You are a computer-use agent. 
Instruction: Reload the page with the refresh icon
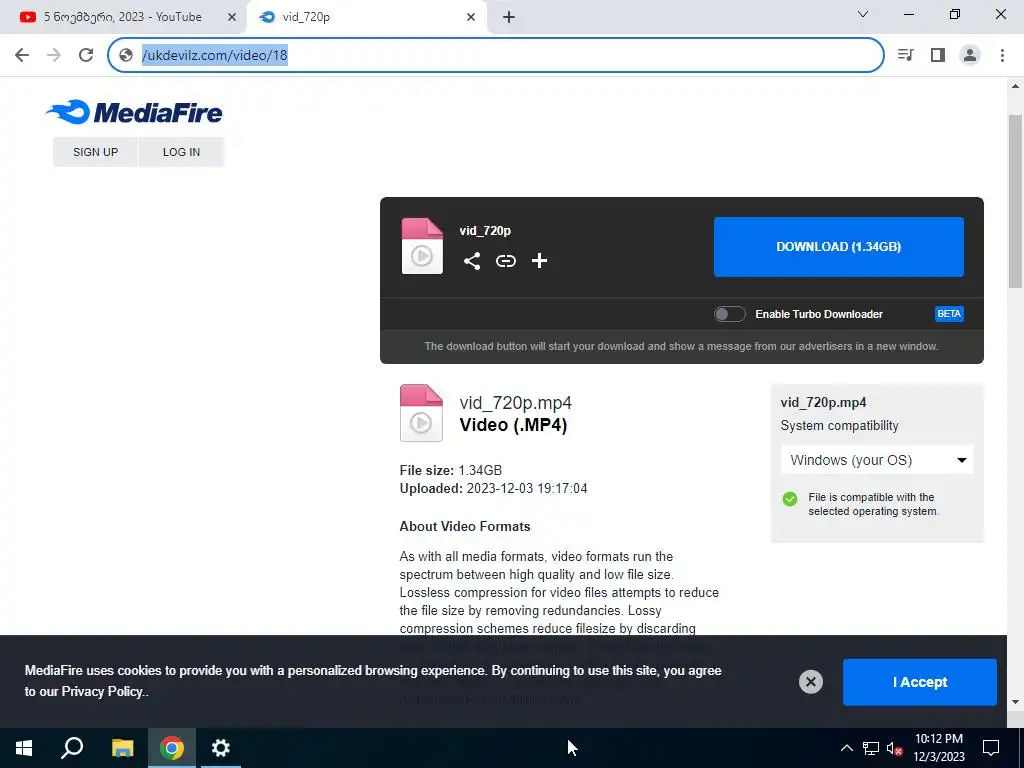click(86, 55)
